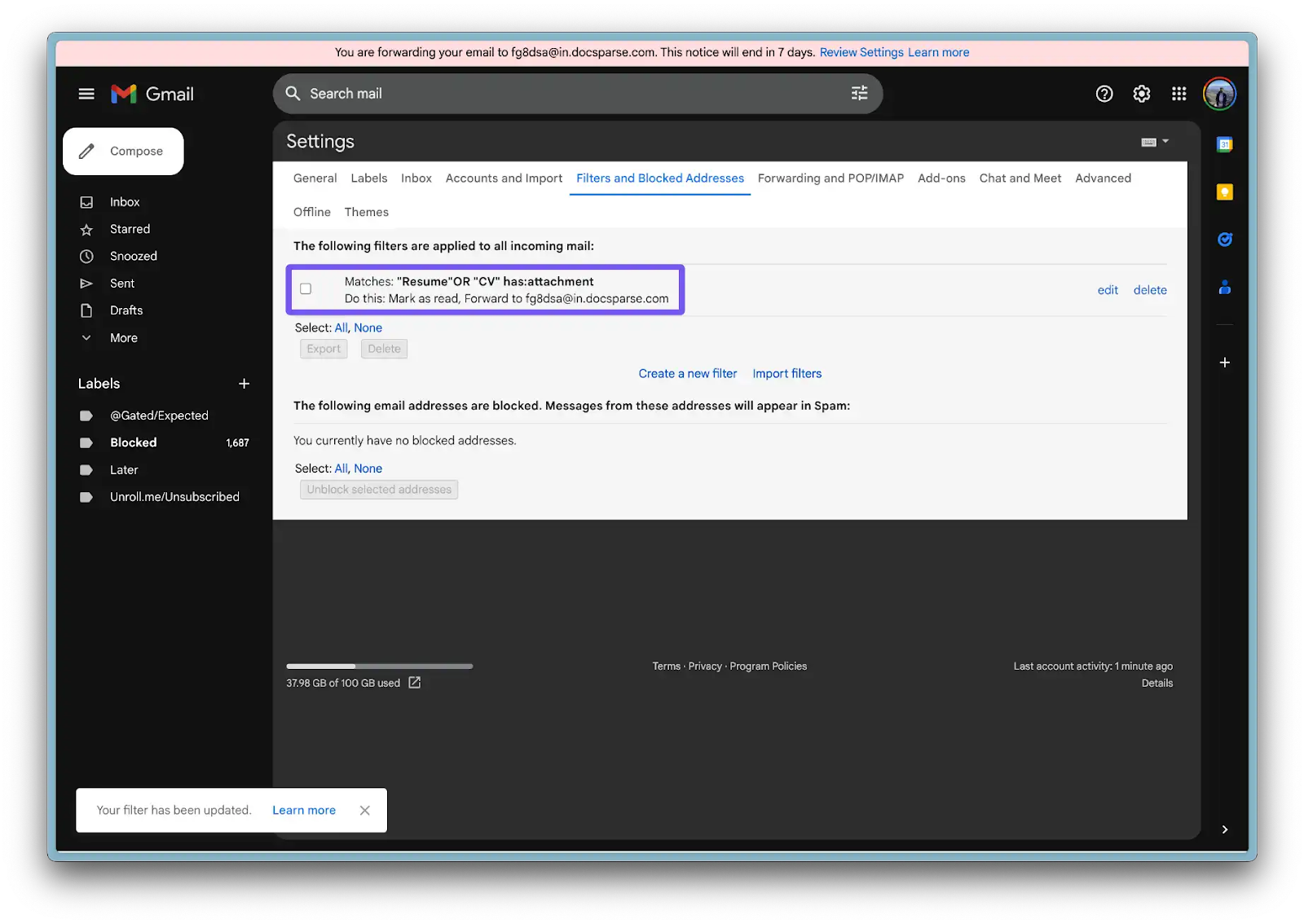Open input tools keyboard dropdown
Viewport: 1304px width, 924px height.
coord(1155,142)
